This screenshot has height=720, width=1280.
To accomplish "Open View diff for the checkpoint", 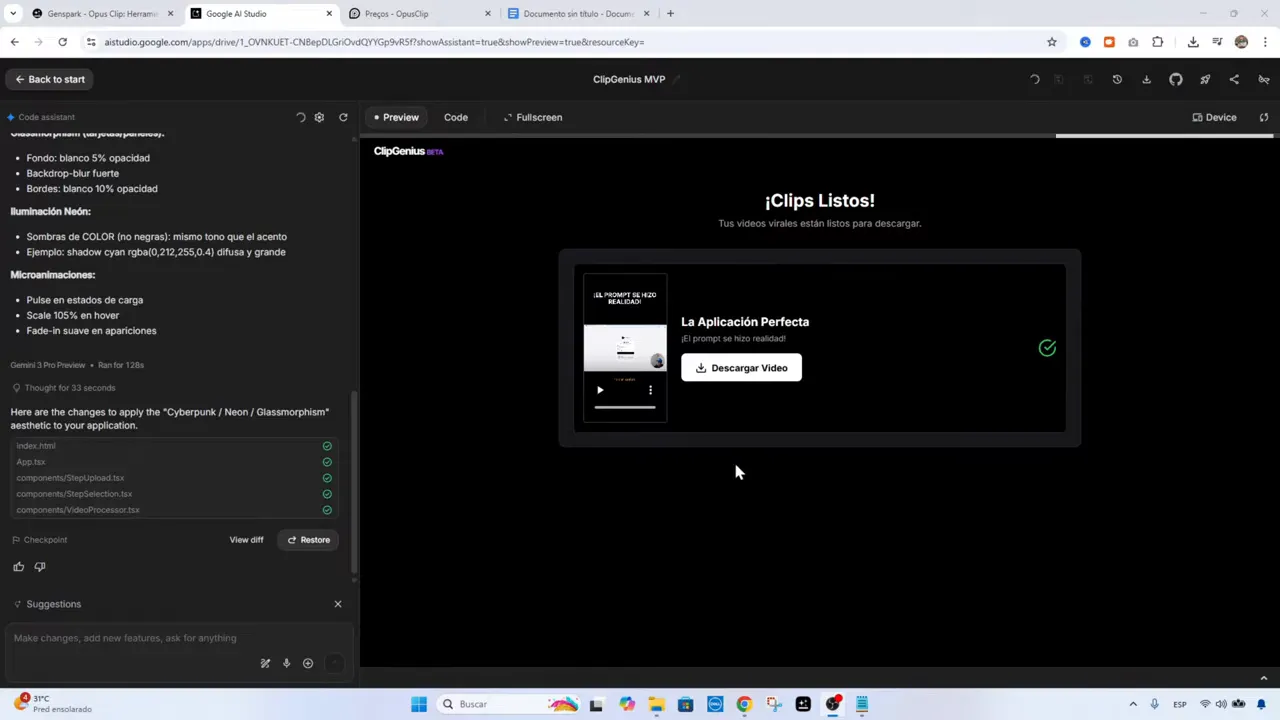I will (246, 539).
